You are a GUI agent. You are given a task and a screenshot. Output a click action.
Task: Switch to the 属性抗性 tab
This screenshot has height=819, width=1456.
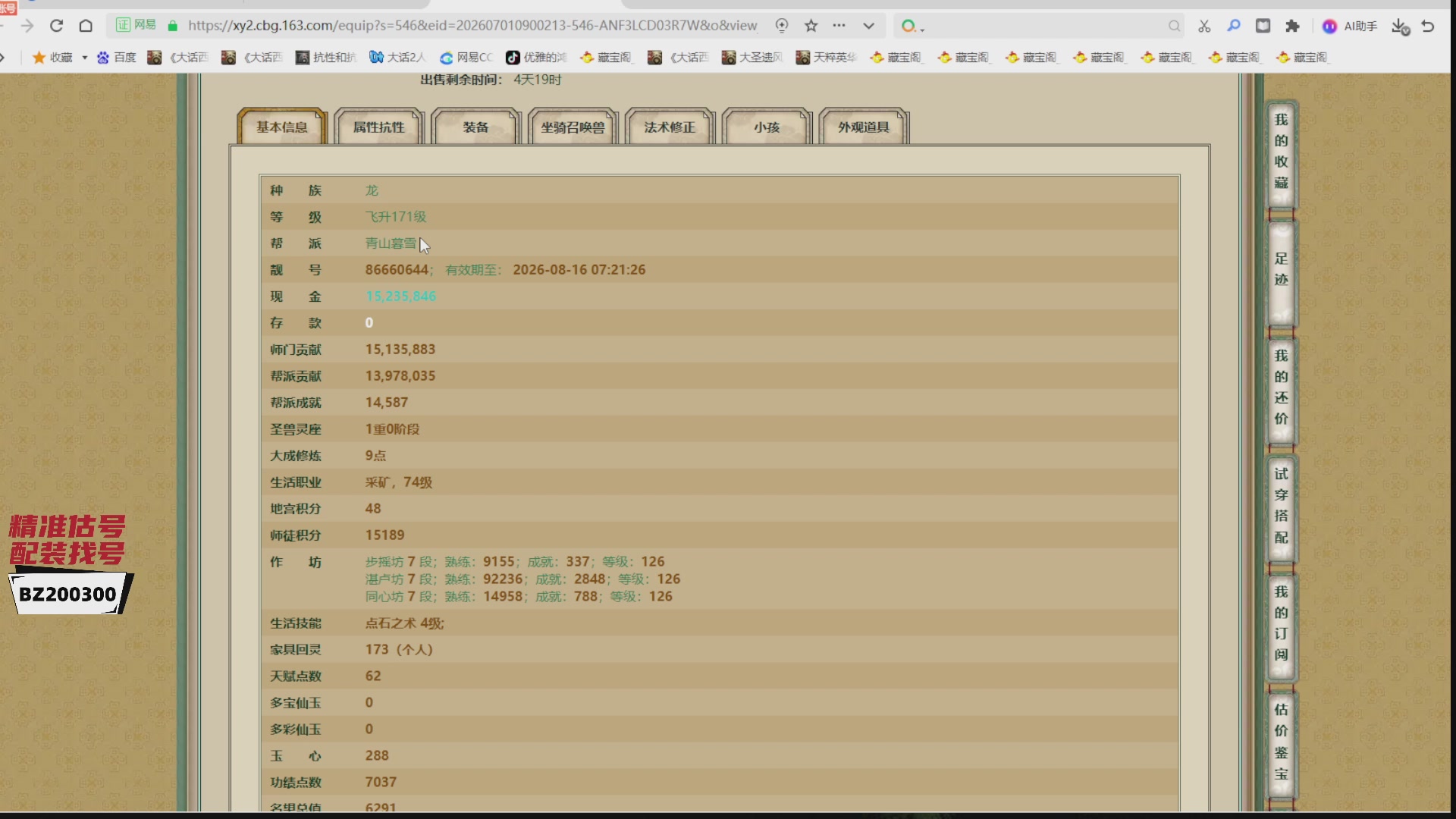click(x=378, y=127)
